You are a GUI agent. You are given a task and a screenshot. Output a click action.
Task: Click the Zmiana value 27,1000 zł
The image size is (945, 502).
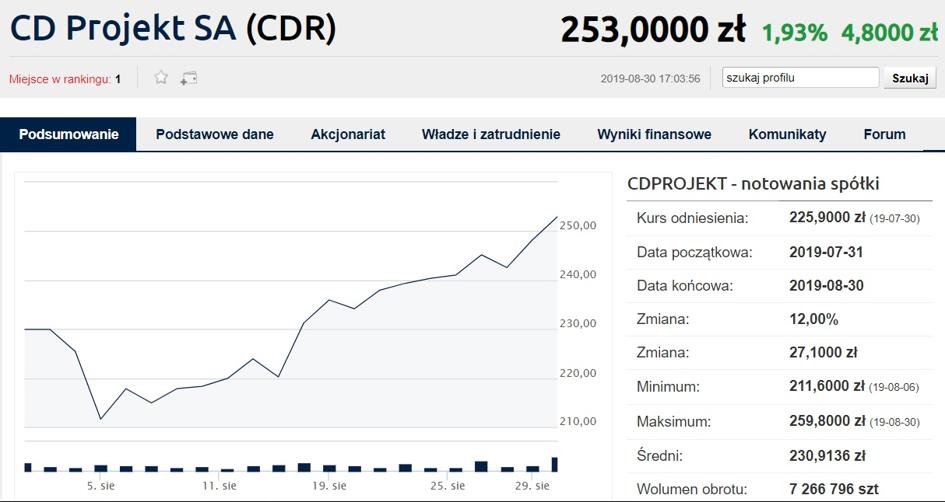pyautogui.click(x=823, y=353)
